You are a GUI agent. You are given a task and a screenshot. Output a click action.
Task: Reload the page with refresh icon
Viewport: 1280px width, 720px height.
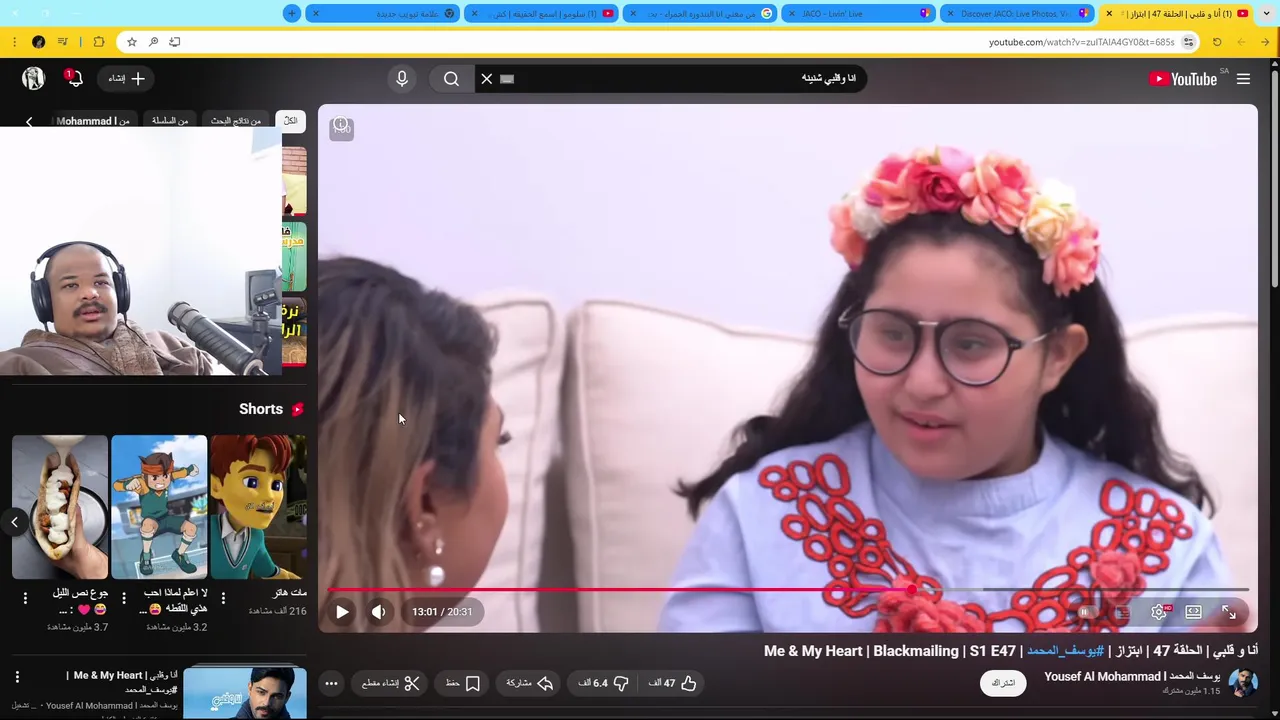tap(1217, 42)
